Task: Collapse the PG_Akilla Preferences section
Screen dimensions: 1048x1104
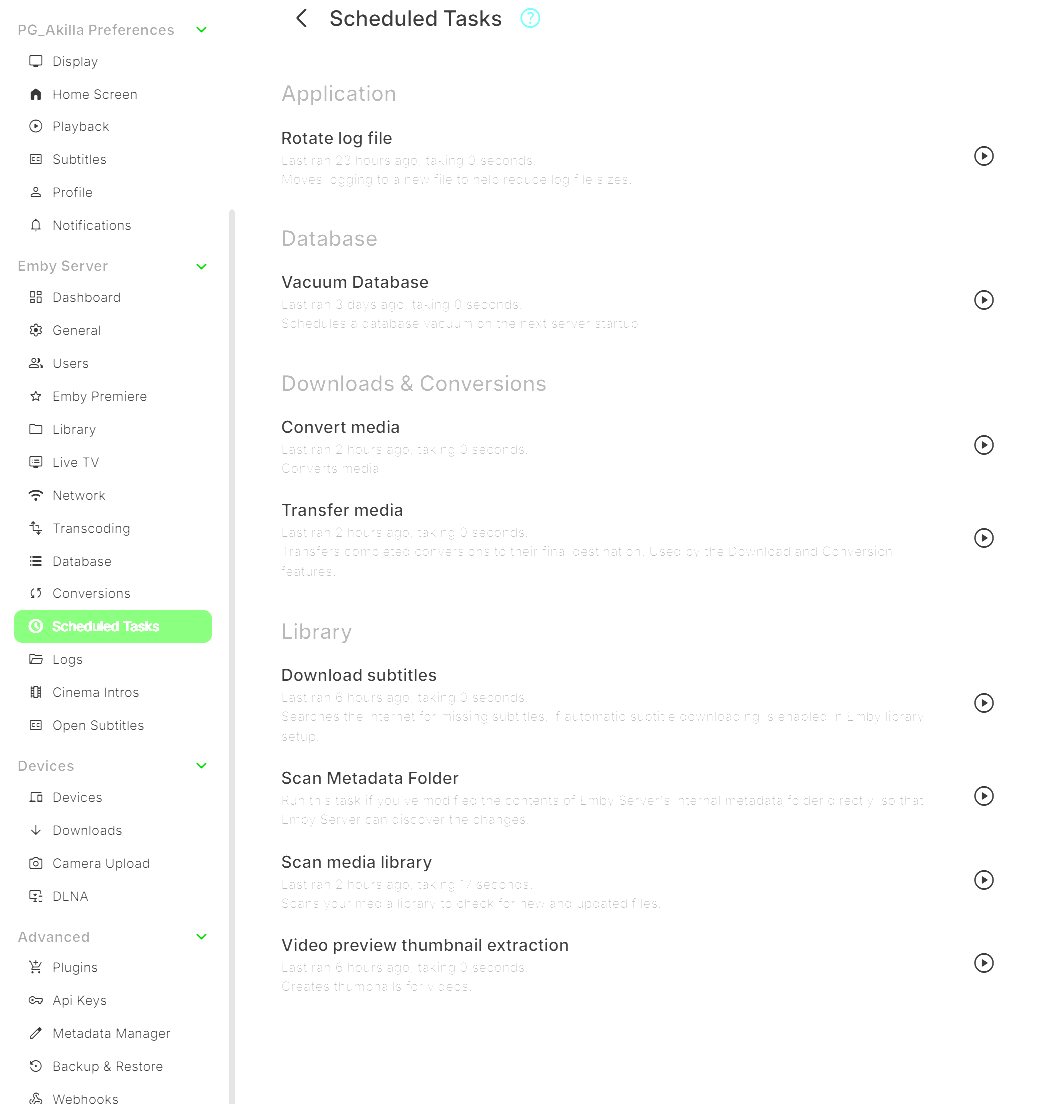Action: point(201,30)
